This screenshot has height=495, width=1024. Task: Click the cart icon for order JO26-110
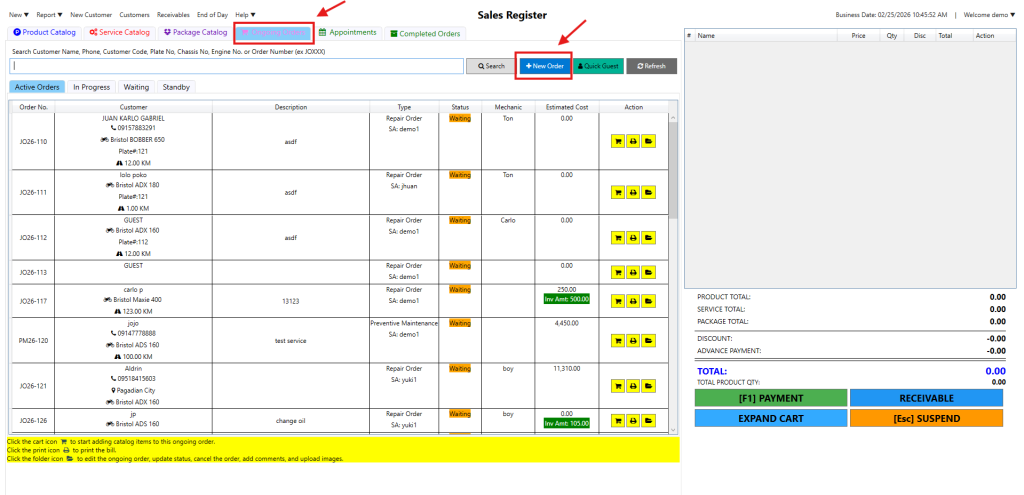pos(617,142)
